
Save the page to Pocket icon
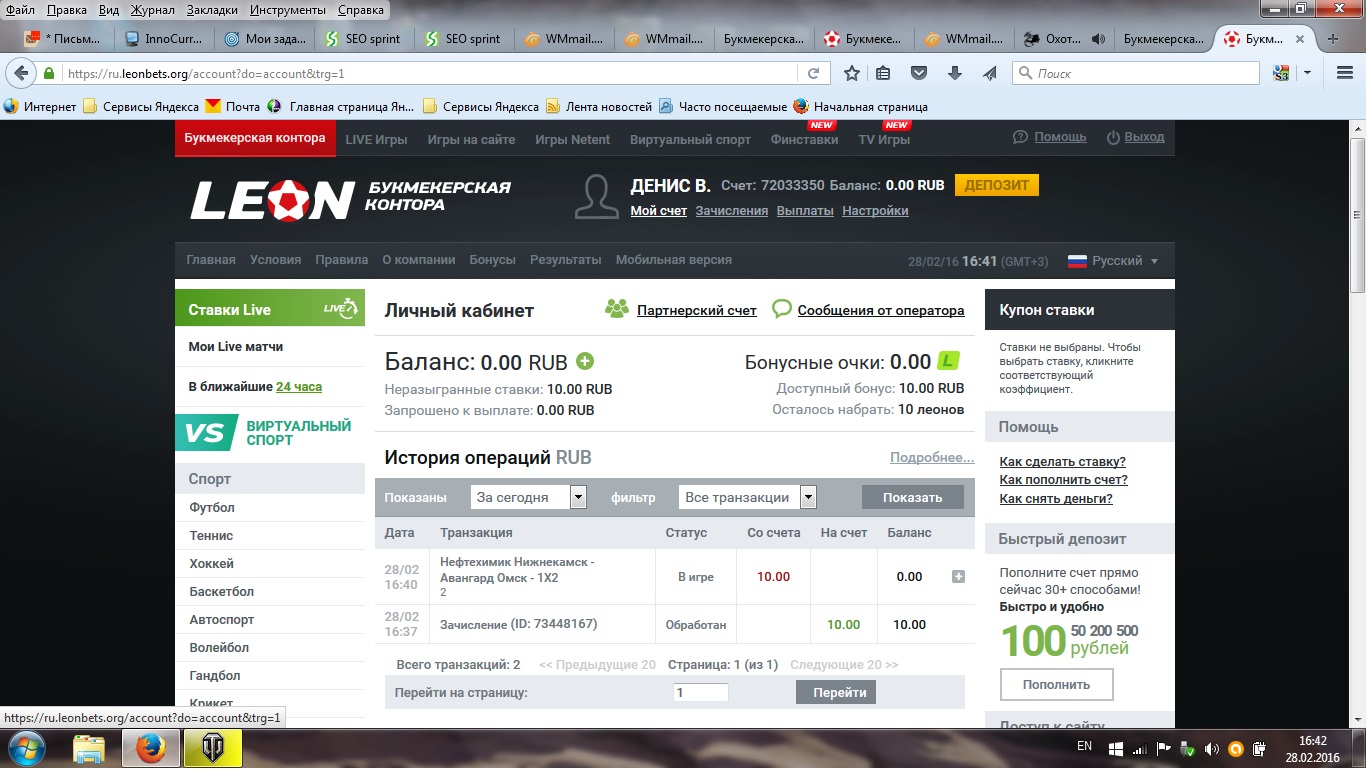(918, 73)
